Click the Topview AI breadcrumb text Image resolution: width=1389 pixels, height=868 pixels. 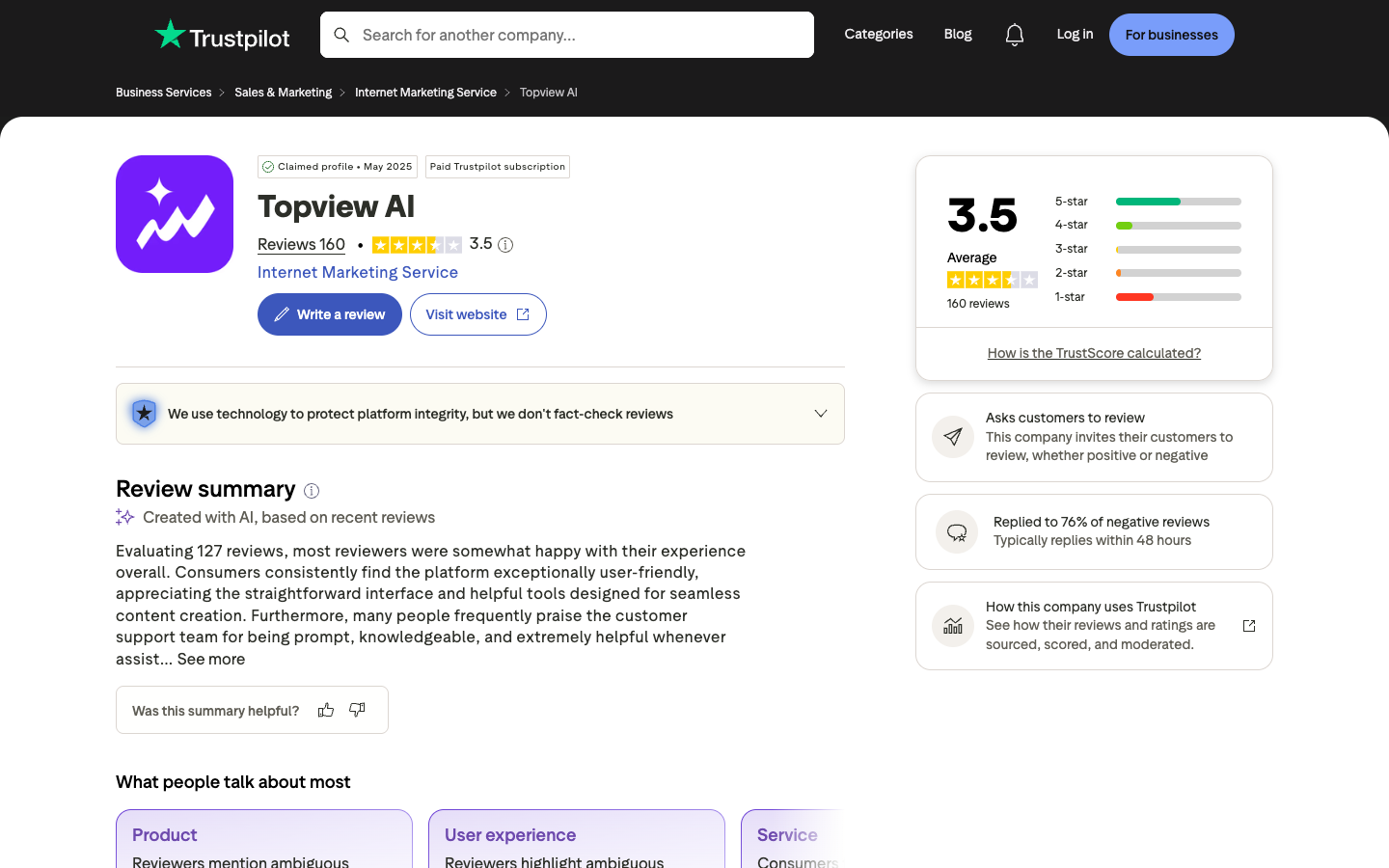point(549,93)
